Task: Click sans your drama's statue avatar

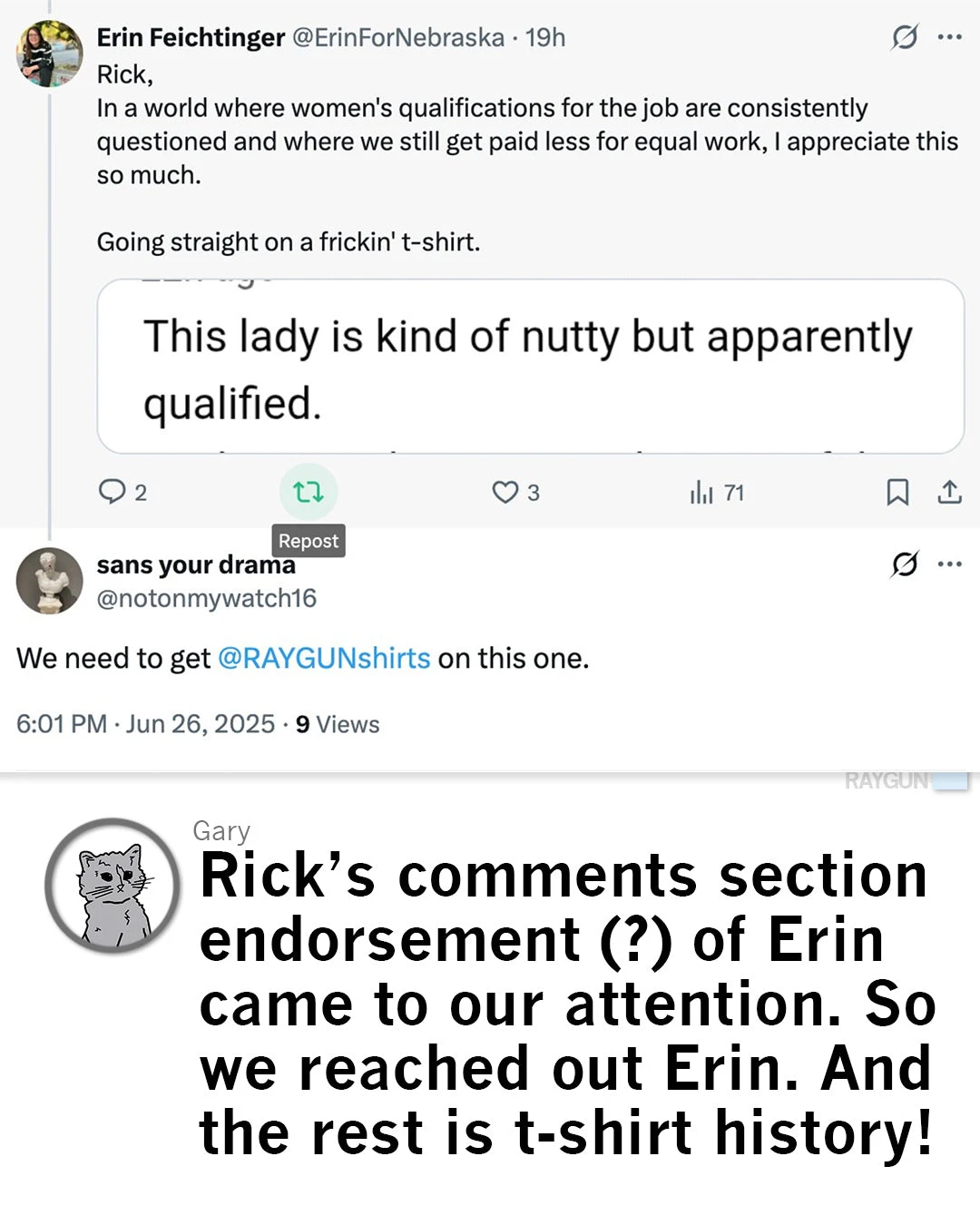Action: coord(49,581)
